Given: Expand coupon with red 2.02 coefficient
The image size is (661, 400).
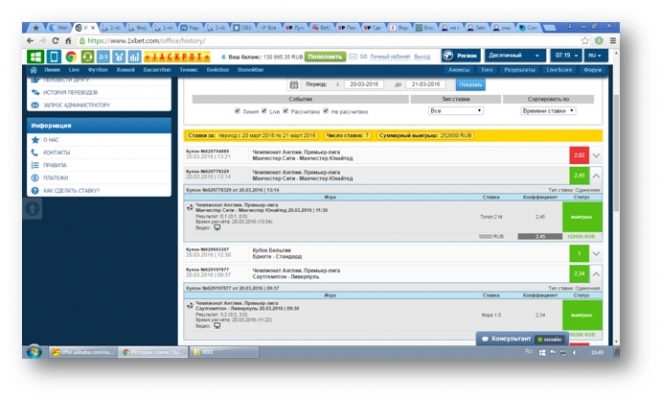Looking at the screenshot, I should 596,156.
